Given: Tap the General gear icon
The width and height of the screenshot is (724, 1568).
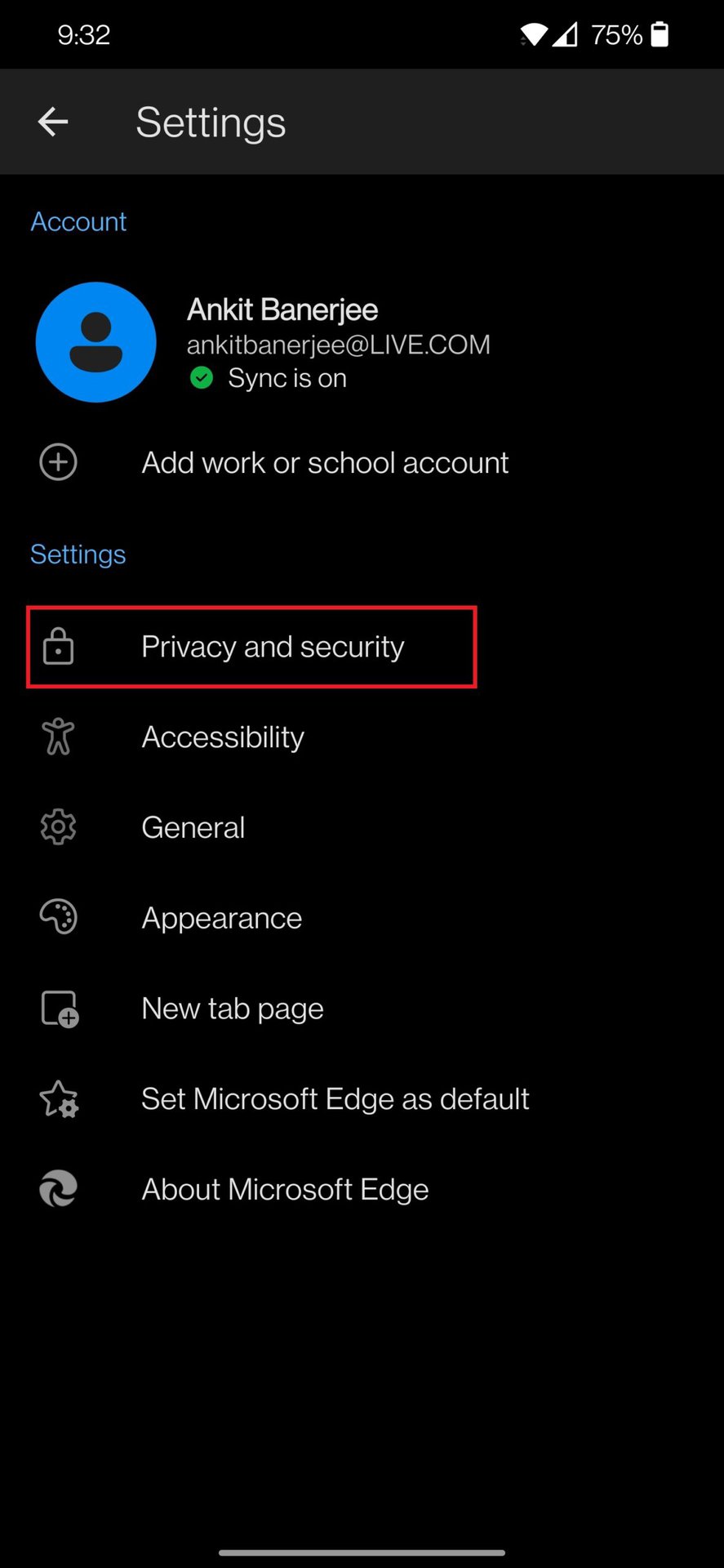Looking at the screenshot, I should (59, 827).
